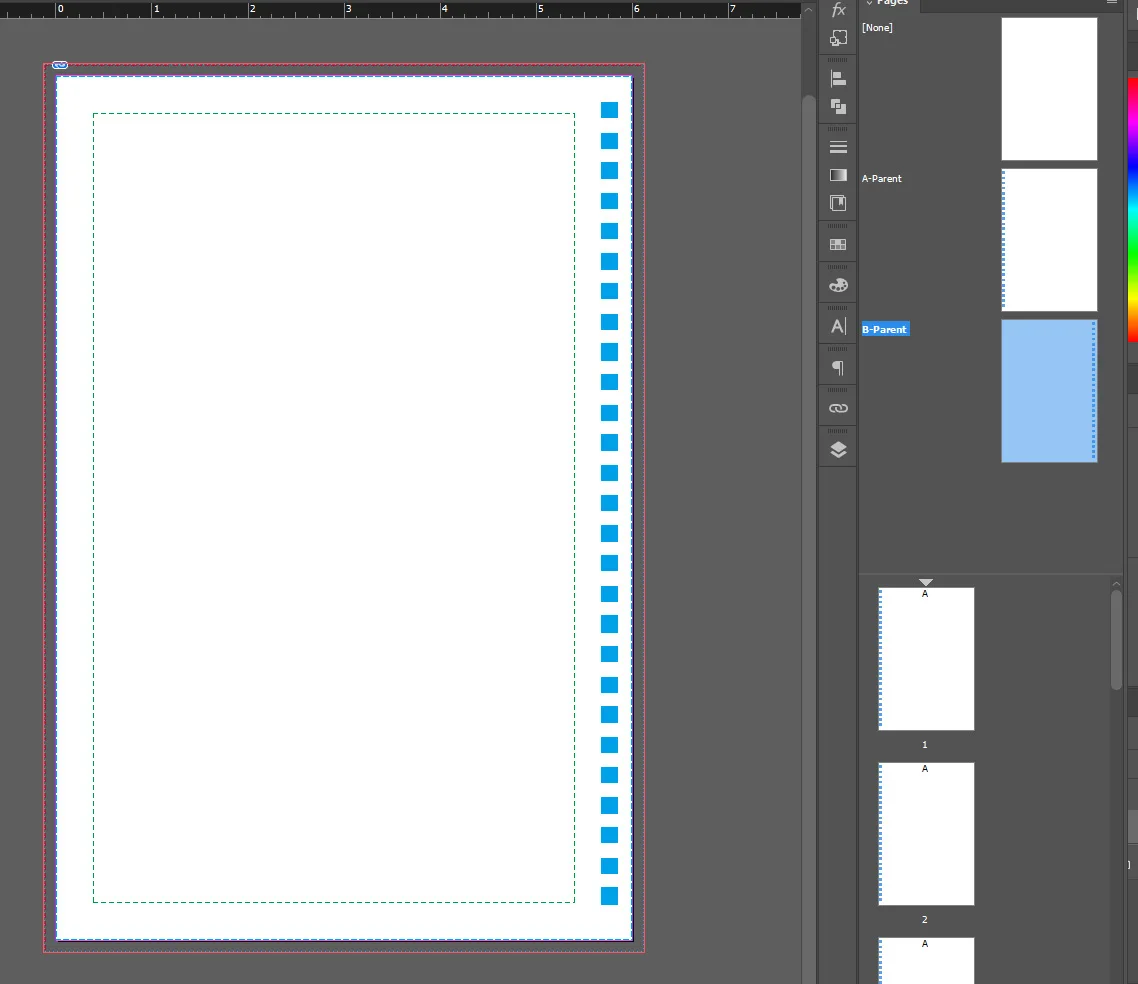The image size is (1138, 984).
Task: Open the Pages panel flyout menu
Action: [1111, 2]
